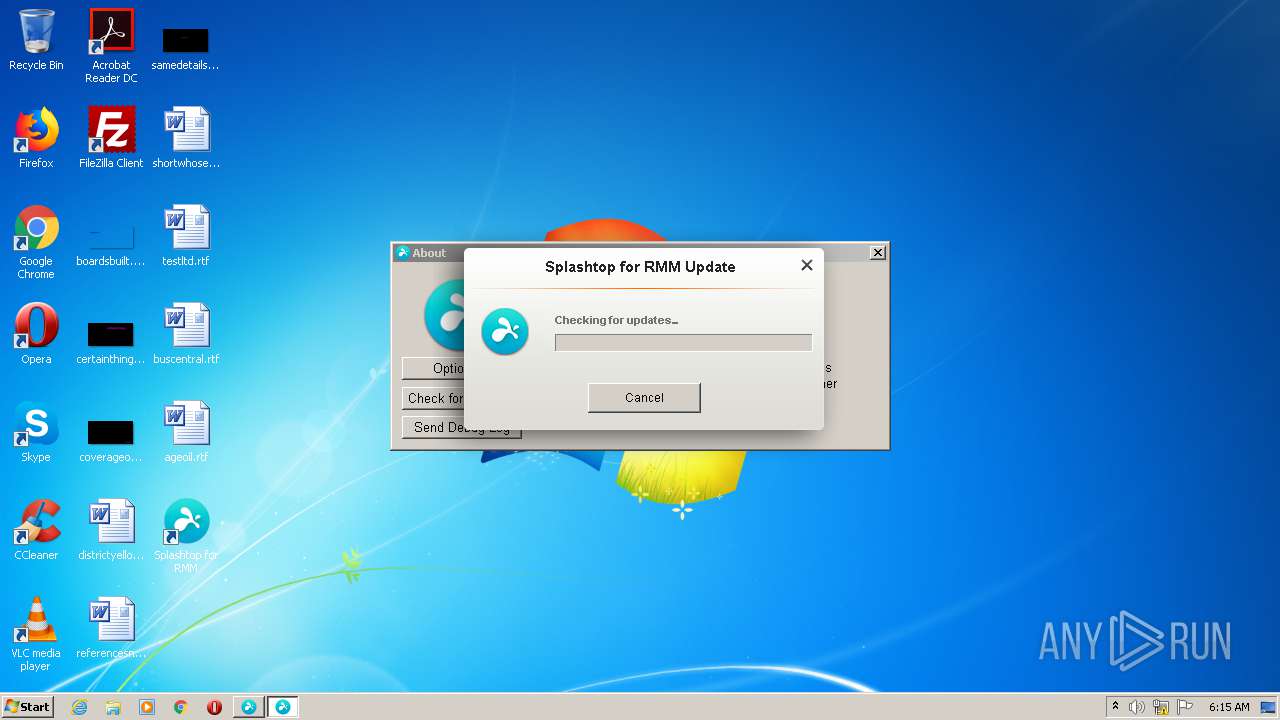Open the Recycle Bin desktop icon
This screenshot has width=1280, height=720.
[x=36, y=41]
